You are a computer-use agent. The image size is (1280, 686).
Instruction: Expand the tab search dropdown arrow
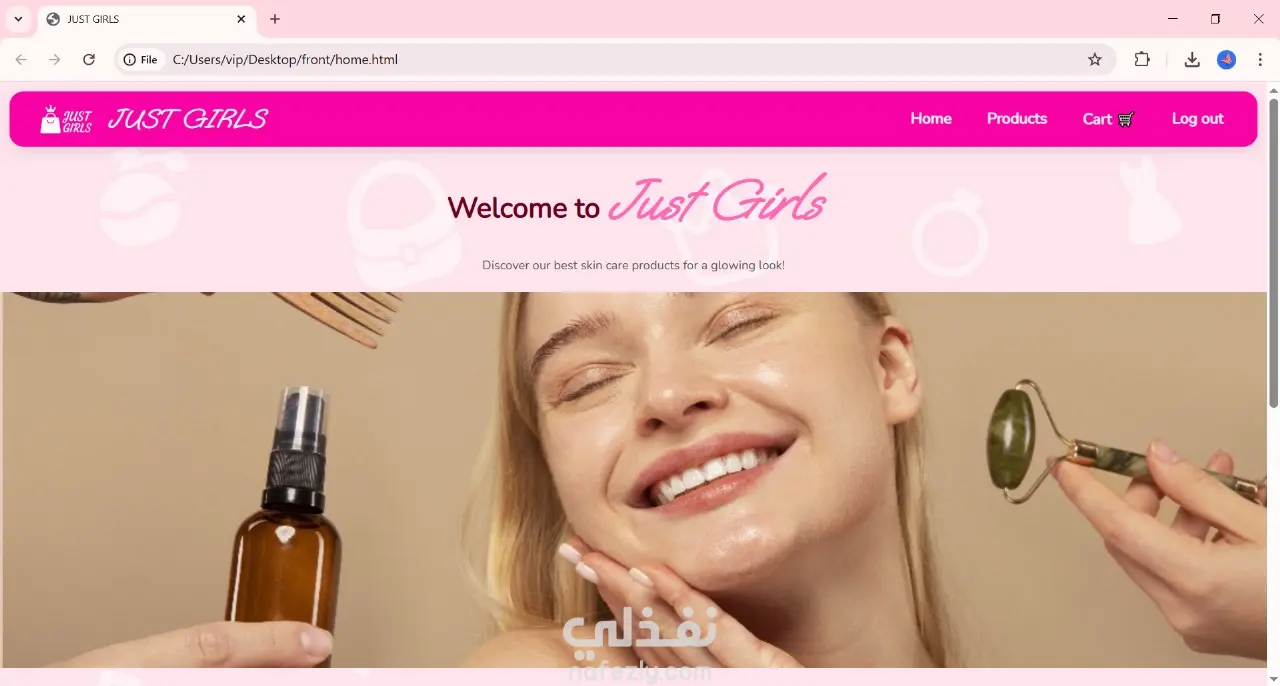coord(18,19)
